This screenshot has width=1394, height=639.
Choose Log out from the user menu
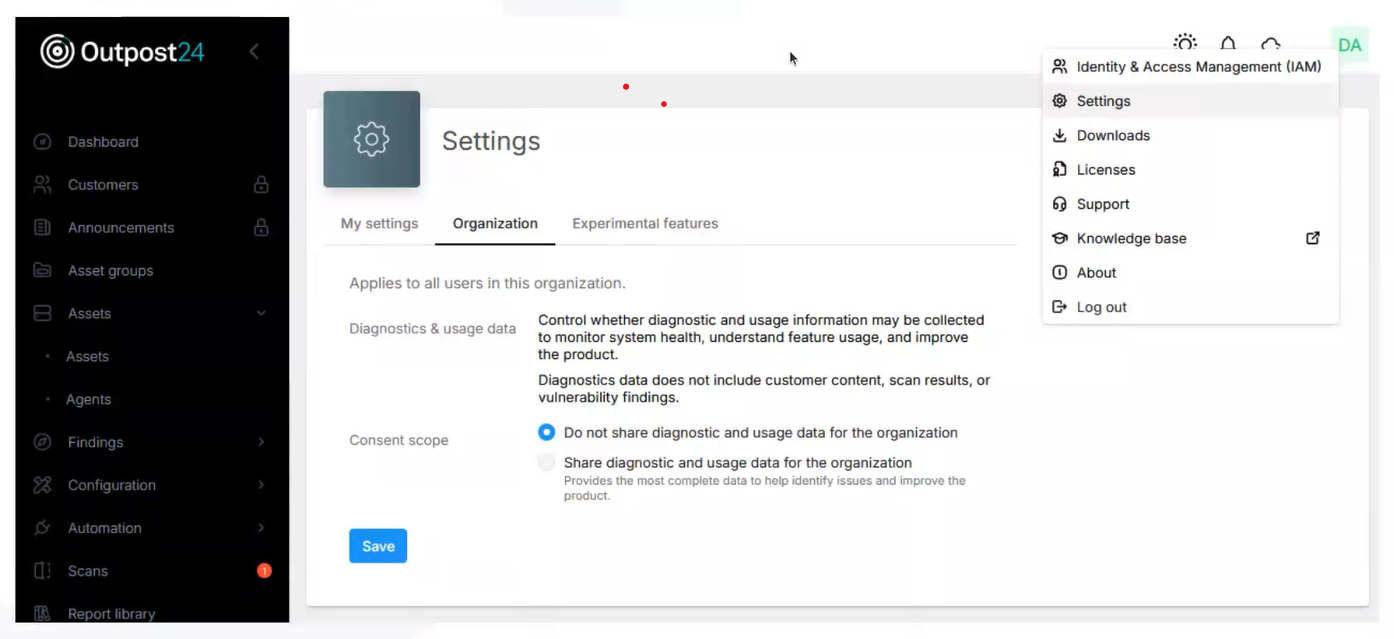click(1101, 307)
